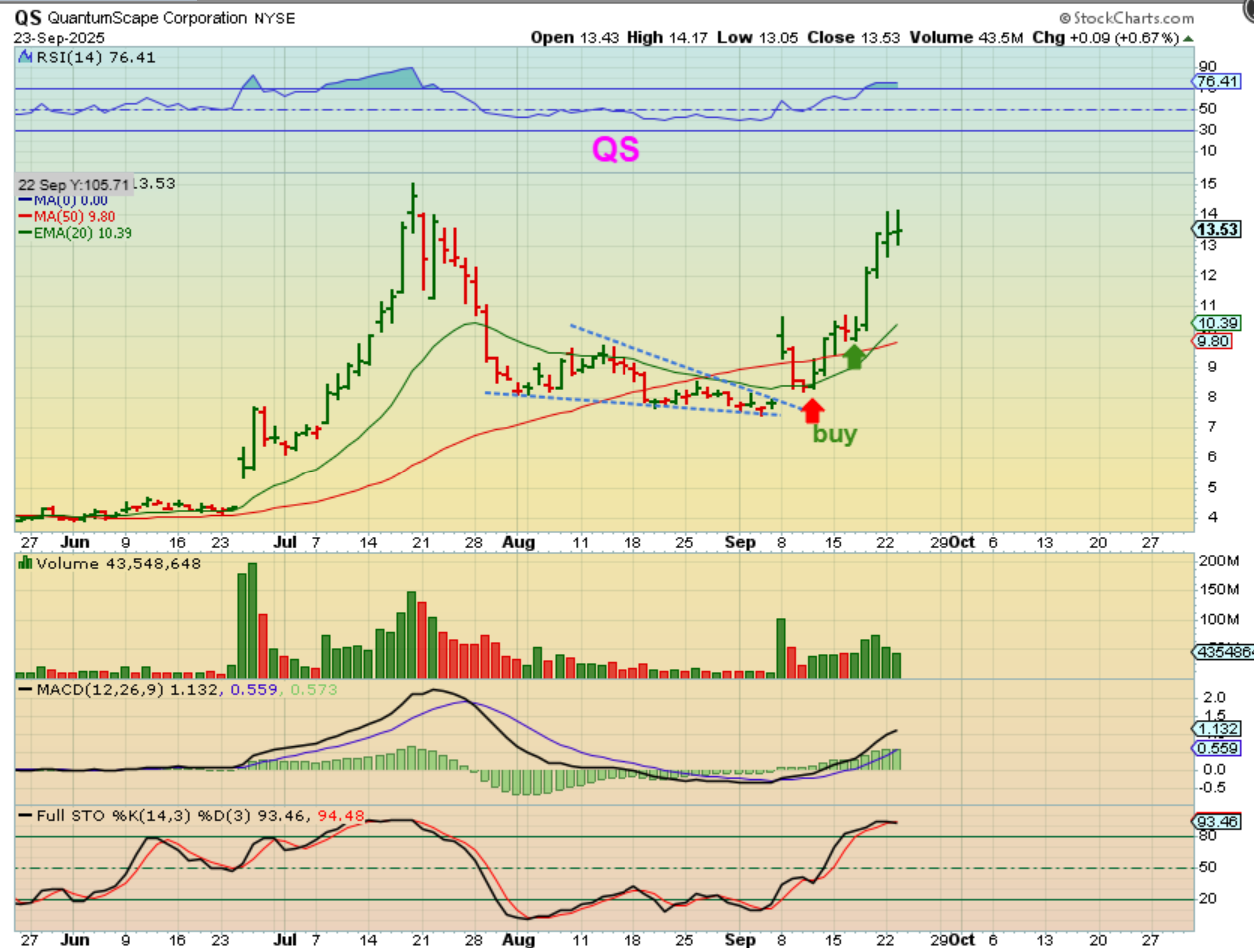
Task: Click the green 10.39 EMA tag on the price axis
Action: point(1216,323)
